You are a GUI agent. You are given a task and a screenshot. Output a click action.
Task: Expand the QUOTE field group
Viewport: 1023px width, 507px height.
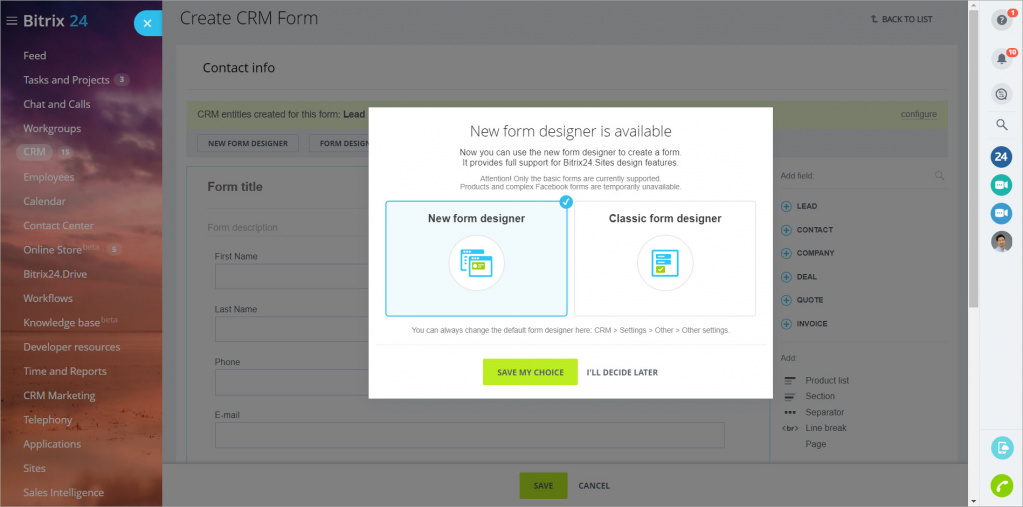point(802,300)
